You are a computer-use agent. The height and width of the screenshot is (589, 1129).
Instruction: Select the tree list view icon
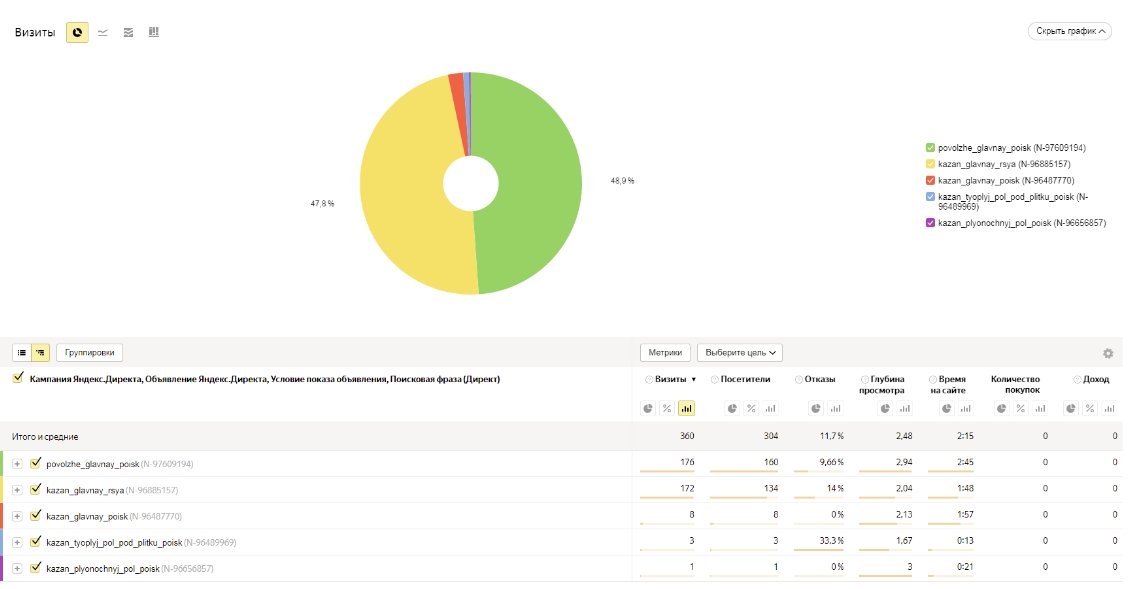pos(41,352)
